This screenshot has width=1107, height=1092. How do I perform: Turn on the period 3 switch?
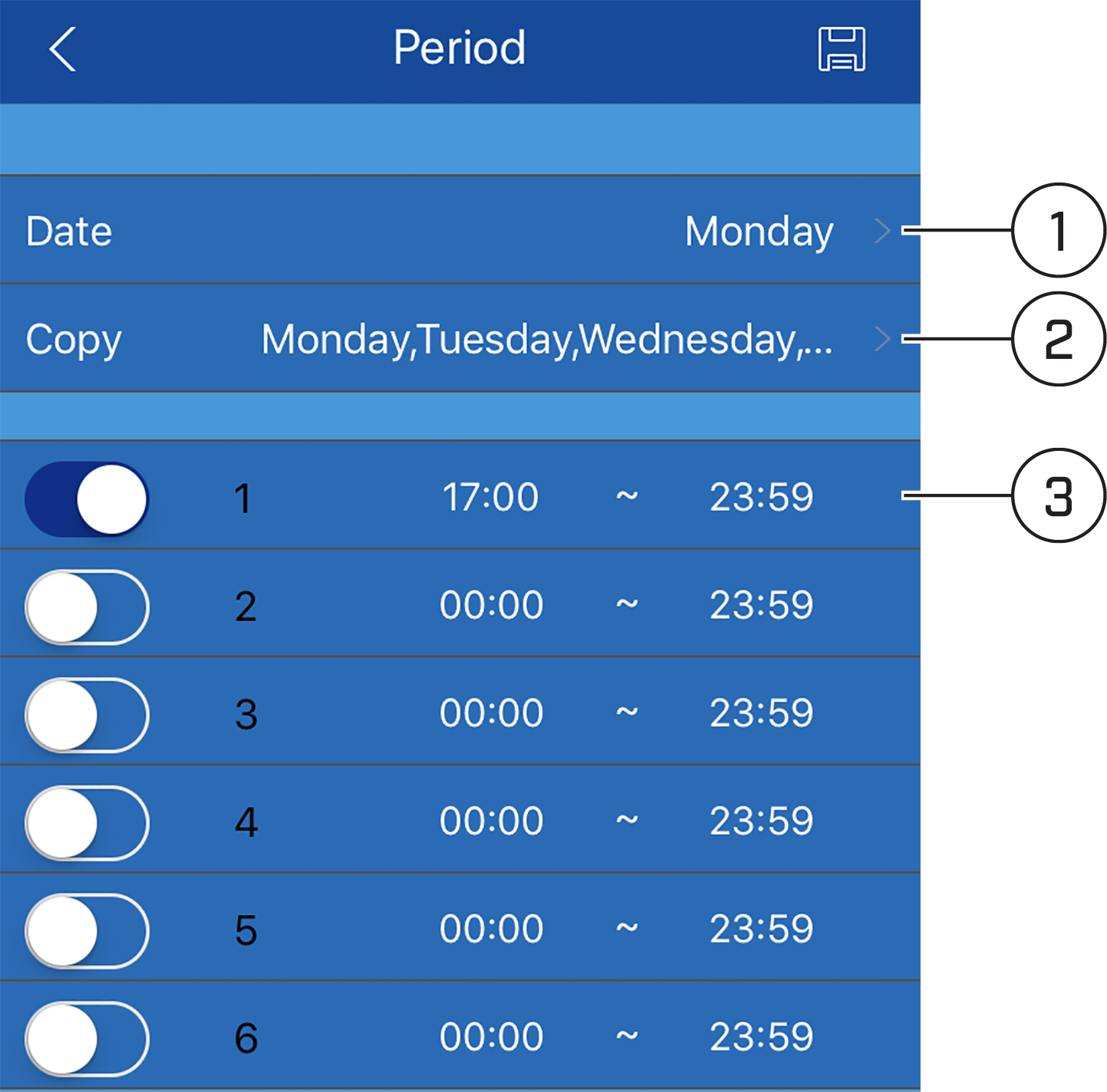coord(87,715)
